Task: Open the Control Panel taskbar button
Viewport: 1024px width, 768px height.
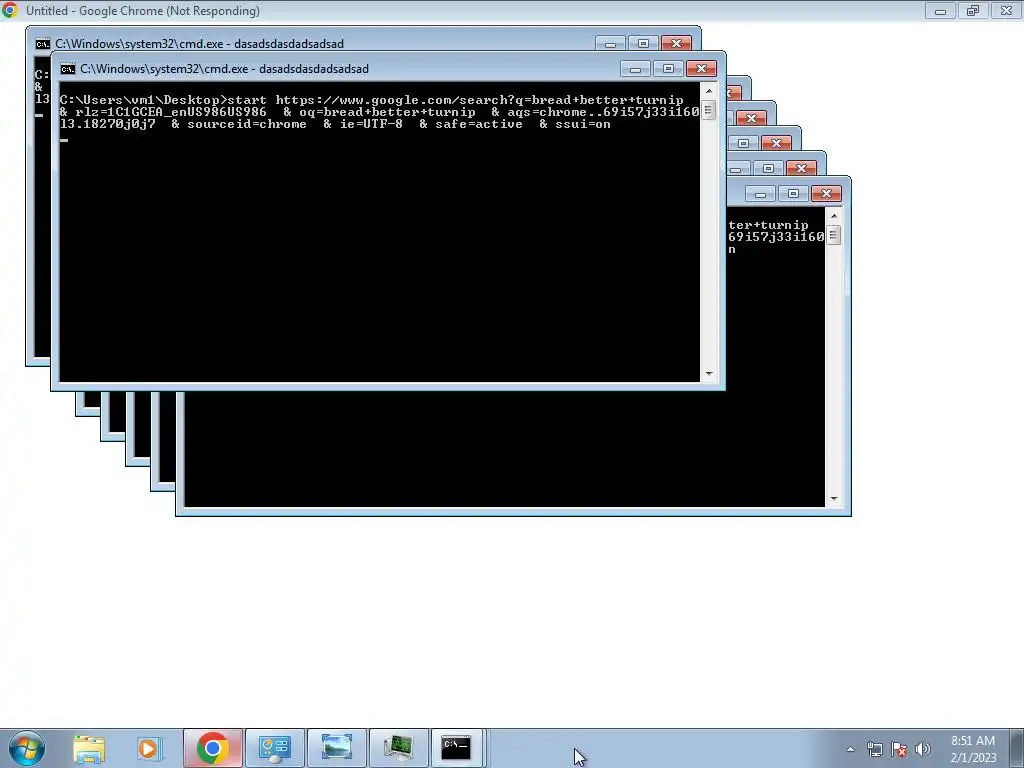Action: click(275, 748)
